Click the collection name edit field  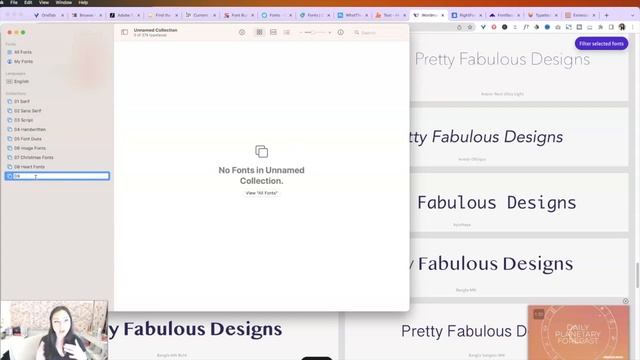[61, 176]
